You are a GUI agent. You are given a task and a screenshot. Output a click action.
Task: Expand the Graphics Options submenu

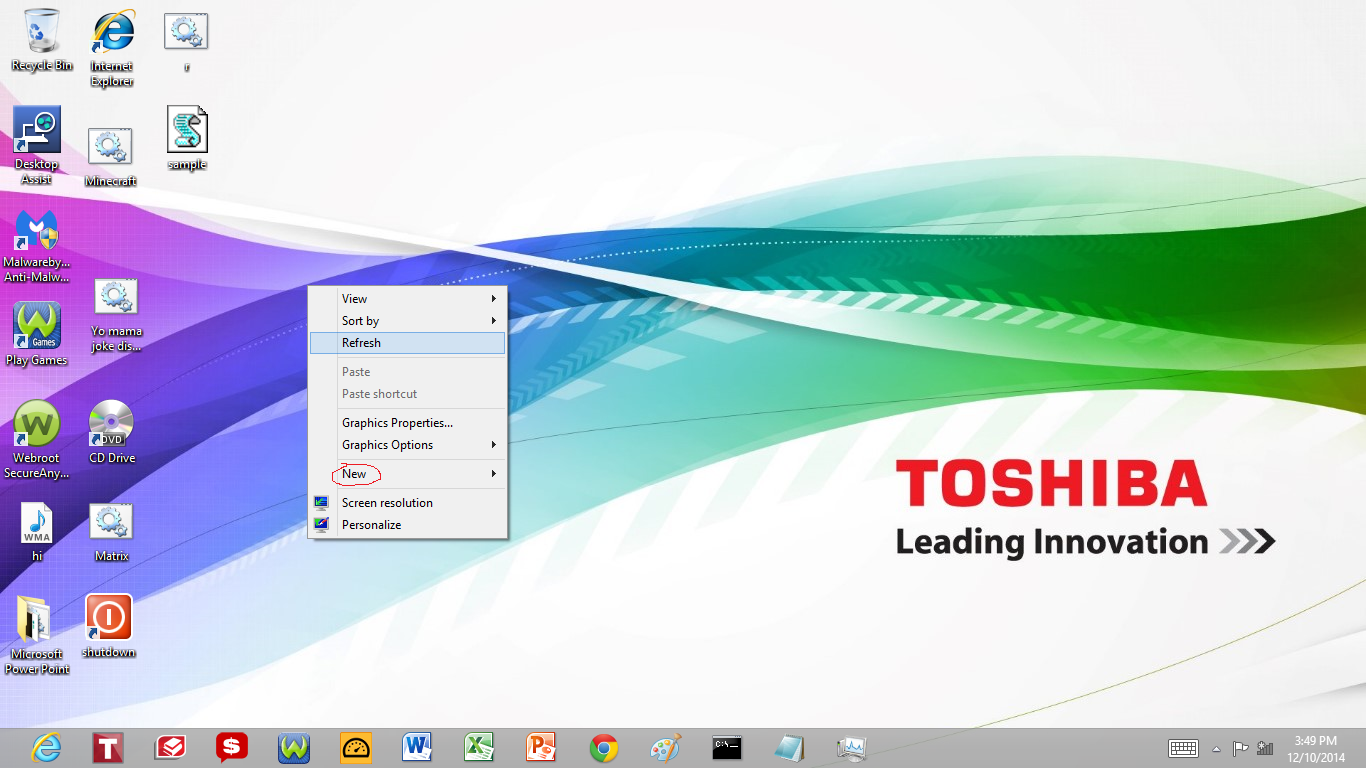pos(408,445)
